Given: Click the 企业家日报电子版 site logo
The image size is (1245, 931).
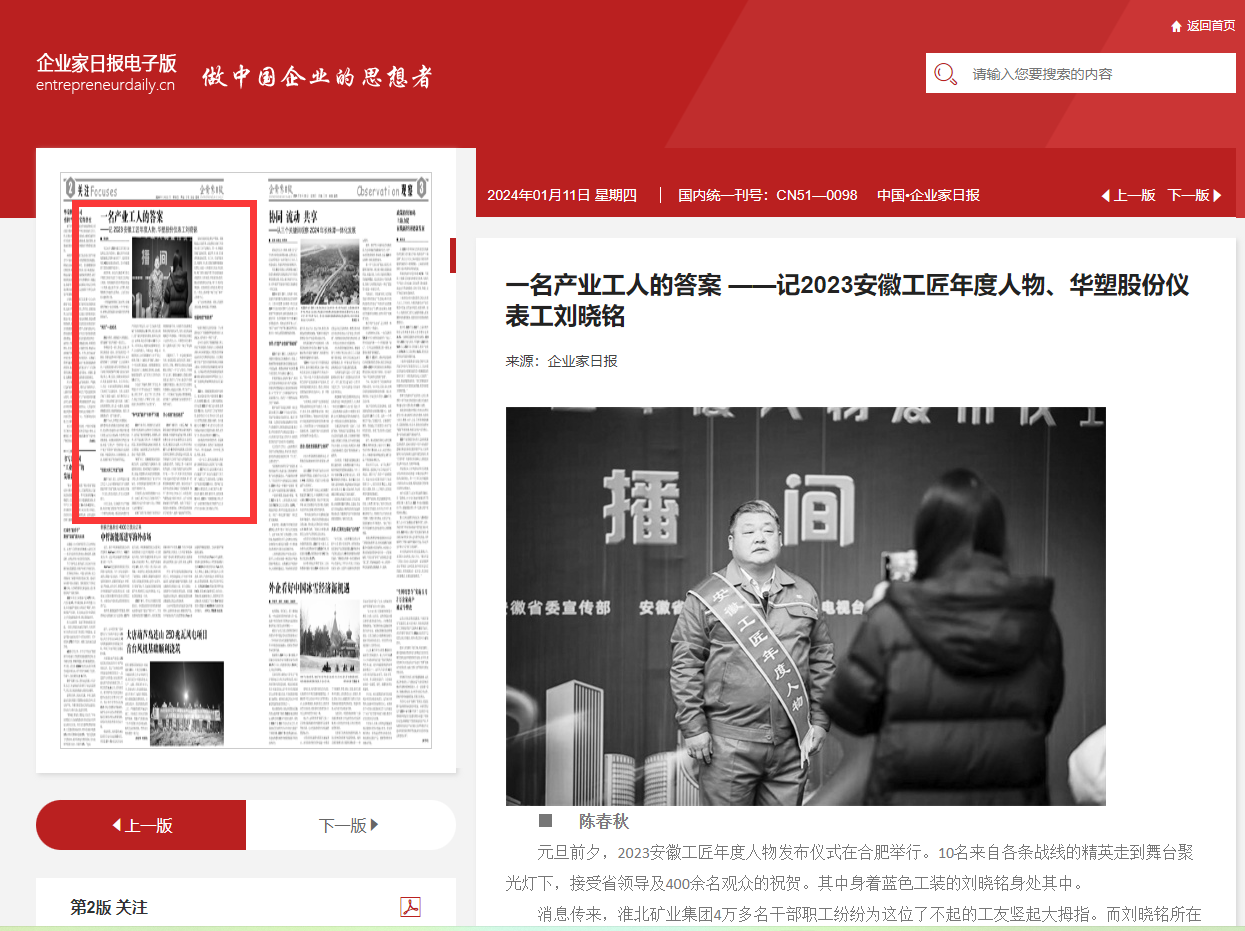Looking at the screenshot, I should coord(106,72).
